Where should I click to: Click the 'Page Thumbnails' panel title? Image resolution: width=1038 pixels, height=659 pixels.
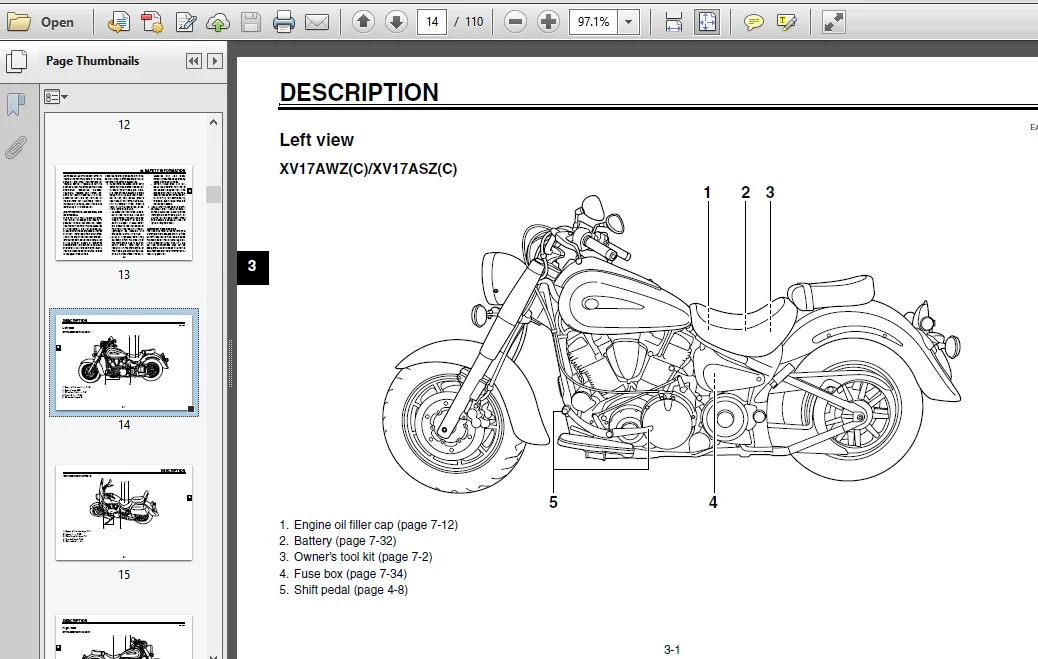(x=92, y=61)
